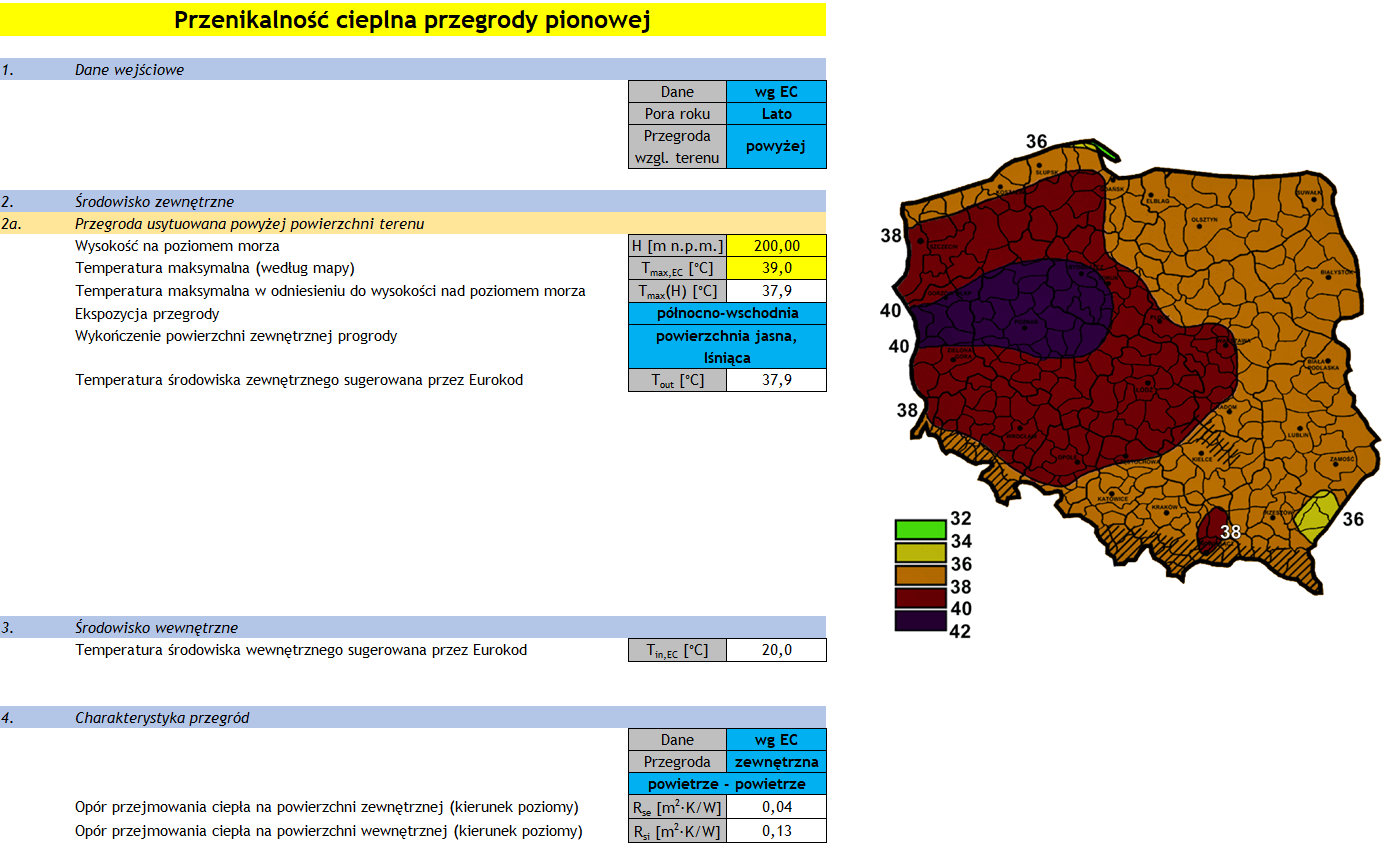Select the T max,EC input cell showing 39,0

point(776,268)
